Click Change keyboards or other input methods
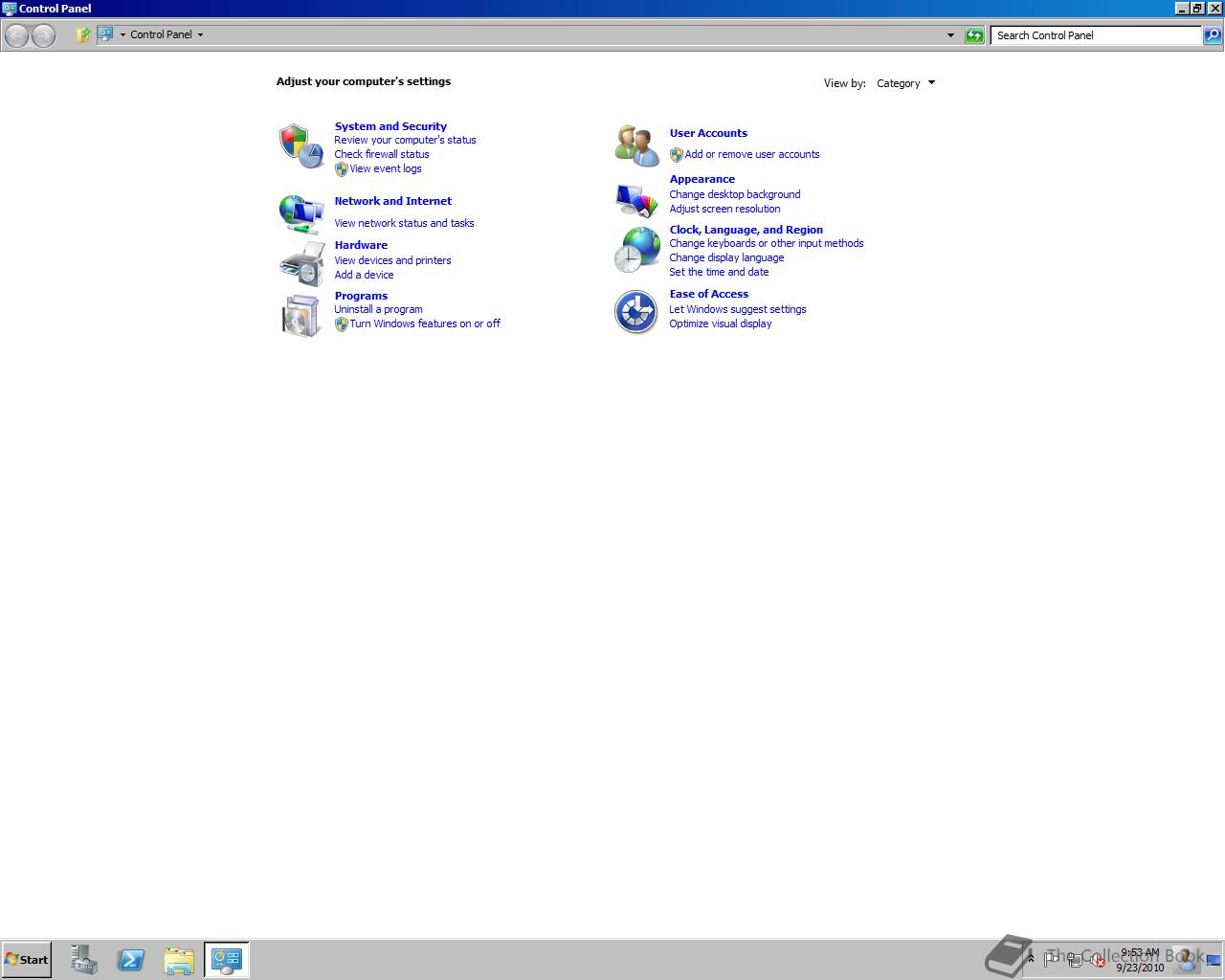The width and height of the screenshot is (1225, 980). pyautogui.click(x=767, y=243)
